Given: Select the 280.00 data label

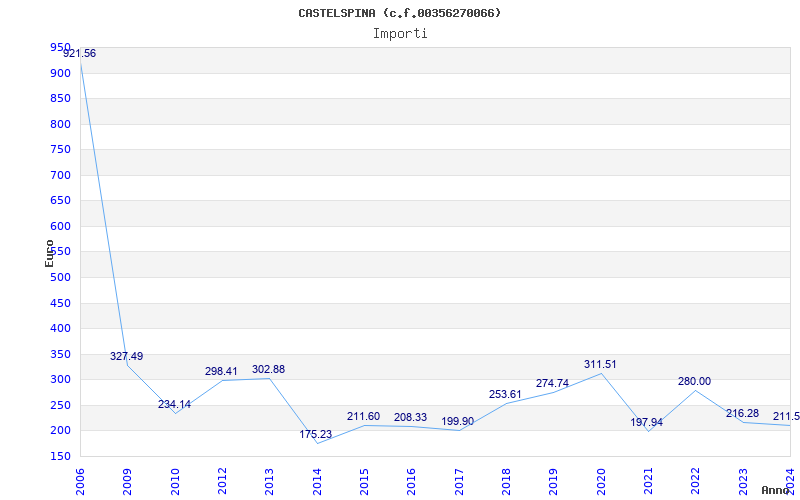Looking at the screenshot, I should pyautogui.click(x=694, y=381).
